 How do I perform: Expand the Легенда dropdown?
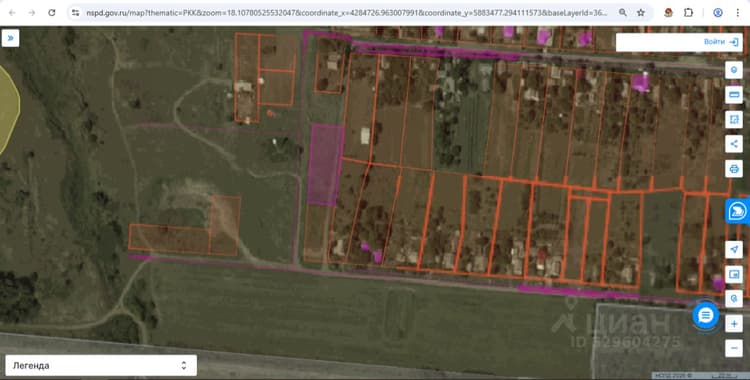101,366
